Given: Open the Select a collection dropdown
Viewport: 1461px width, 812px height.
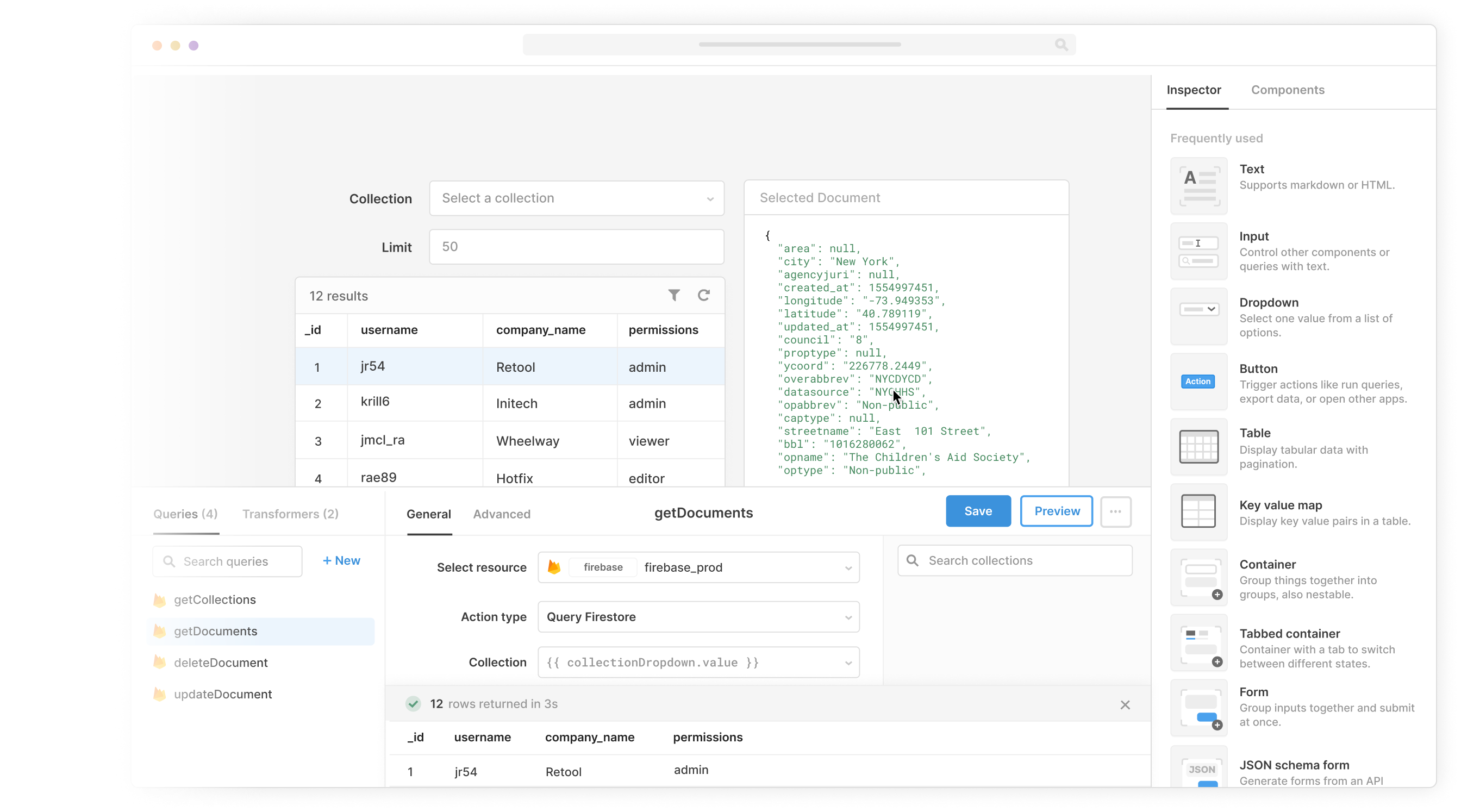Looking at the screenshot, I should tap(576, 198).
